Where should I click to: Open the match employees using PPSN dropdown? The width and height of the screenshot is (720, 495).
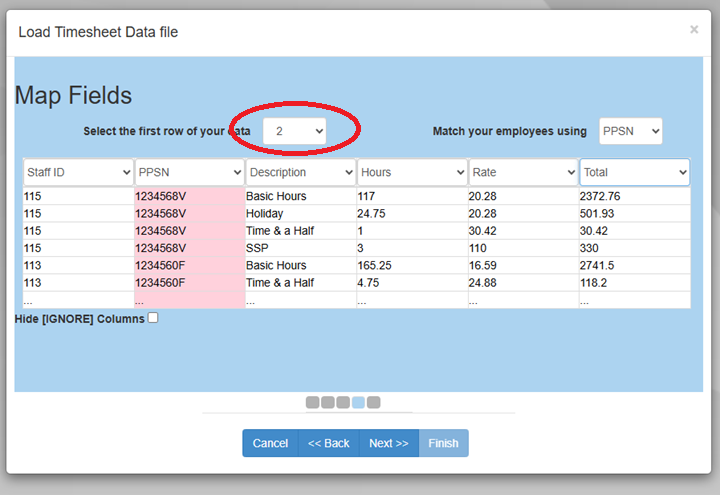pyautogui.click(x=630, y=131)
